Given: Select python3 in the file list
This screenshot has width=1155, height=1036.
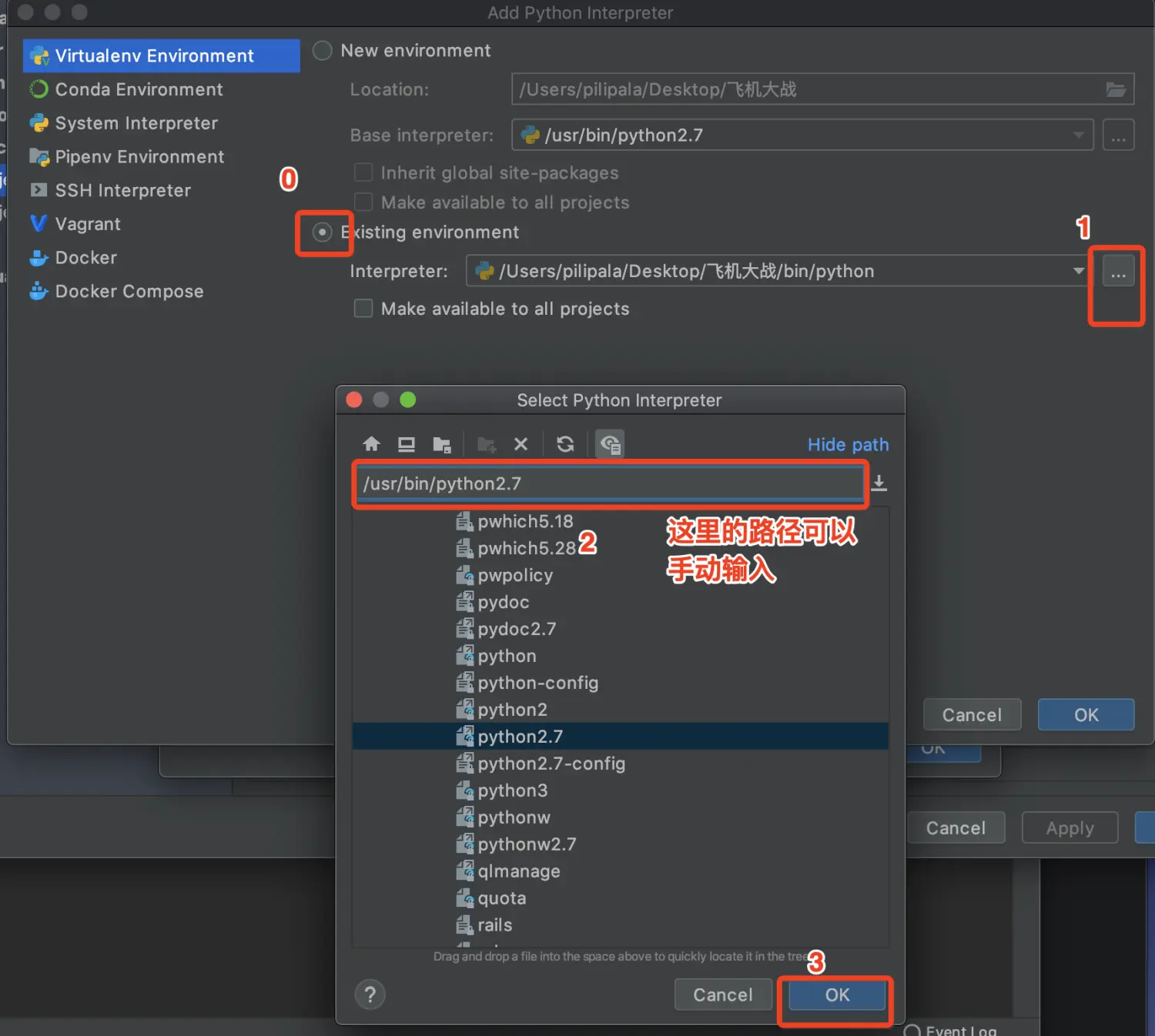Looking at the screenshot, I should pyautogui.click(x=512, y=790).
